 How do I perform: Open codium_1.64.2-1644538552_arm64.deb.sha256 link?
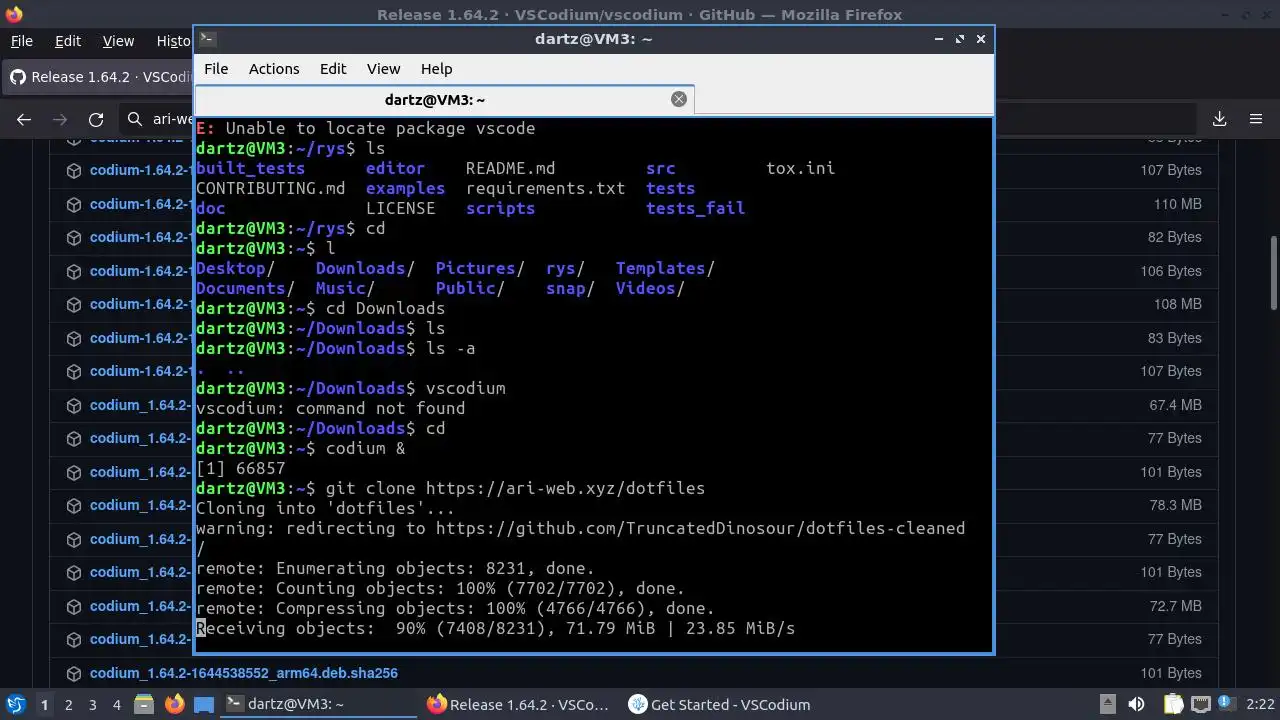click(244, 673)
